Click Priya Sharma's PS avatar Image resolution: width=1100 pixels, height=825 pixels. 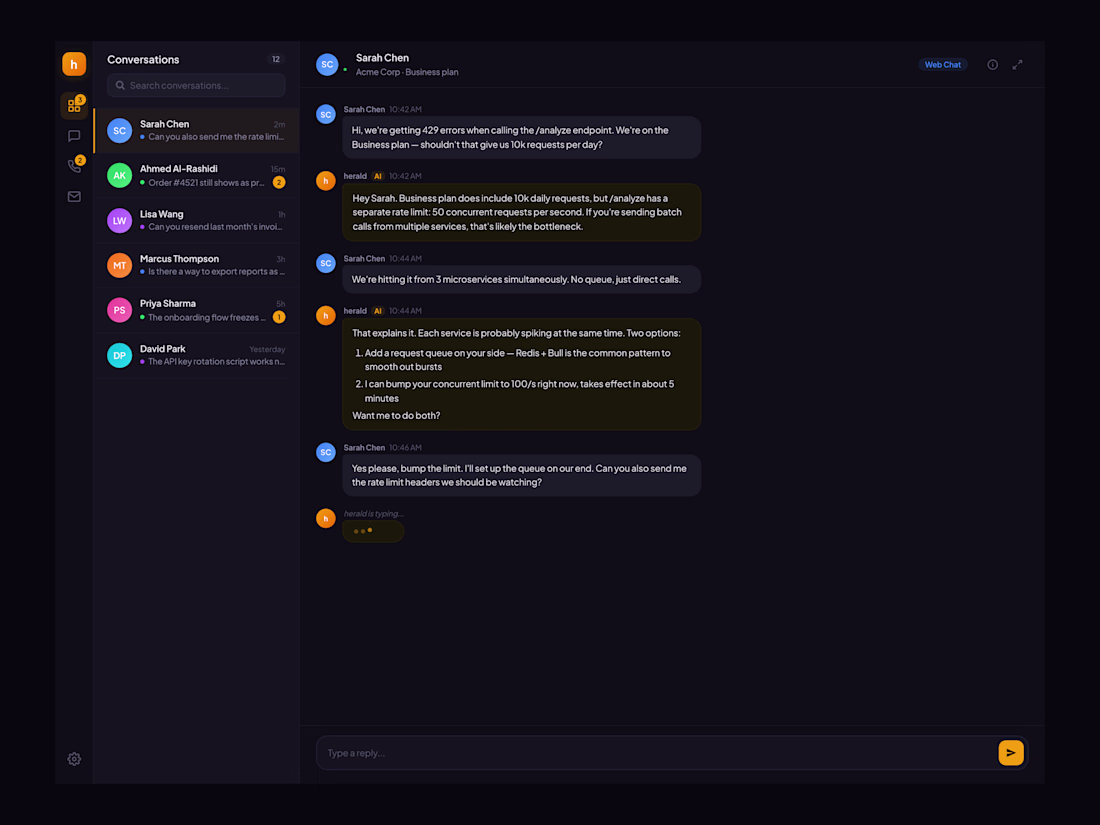[x=119, y=310]
